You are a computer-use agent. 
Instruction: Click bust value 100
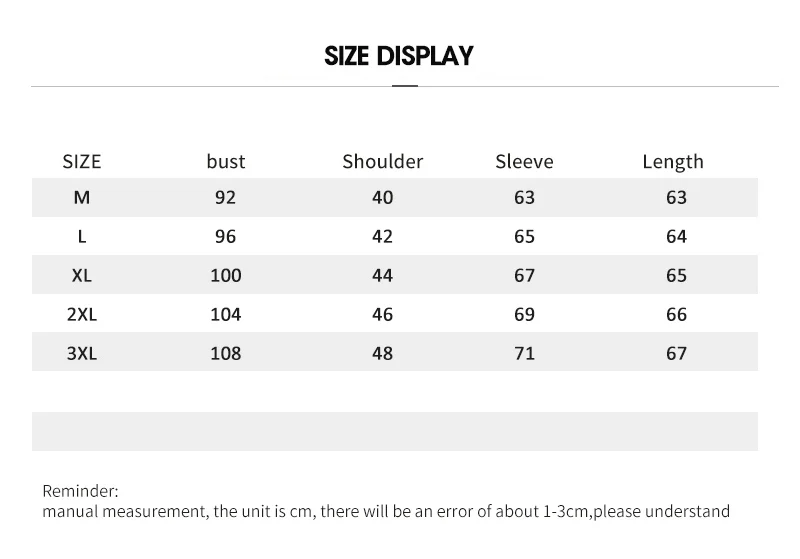pyautogui.click(x=226, y=275)
